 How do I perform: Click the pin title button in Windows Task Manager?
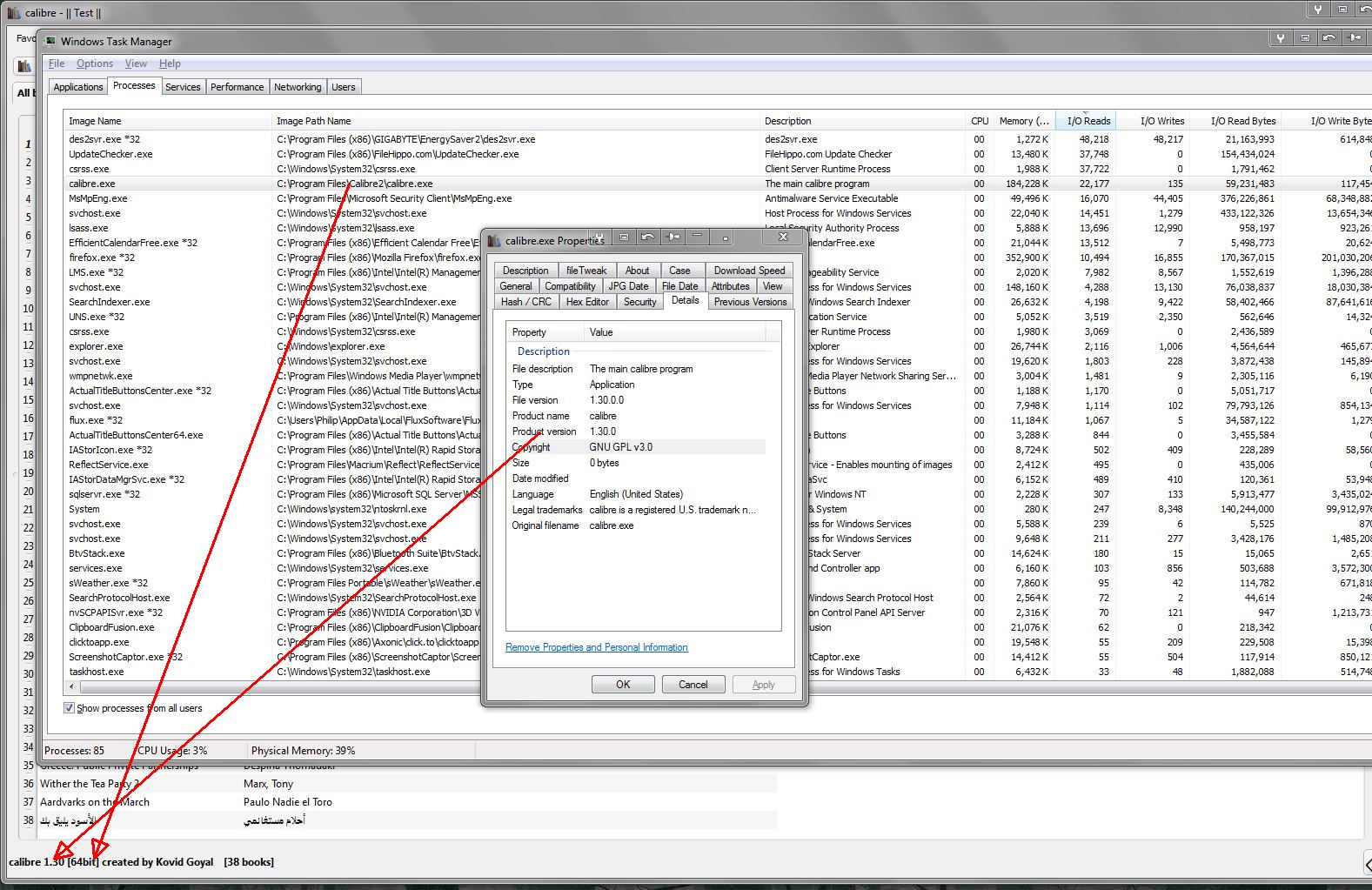point(1355,37)
